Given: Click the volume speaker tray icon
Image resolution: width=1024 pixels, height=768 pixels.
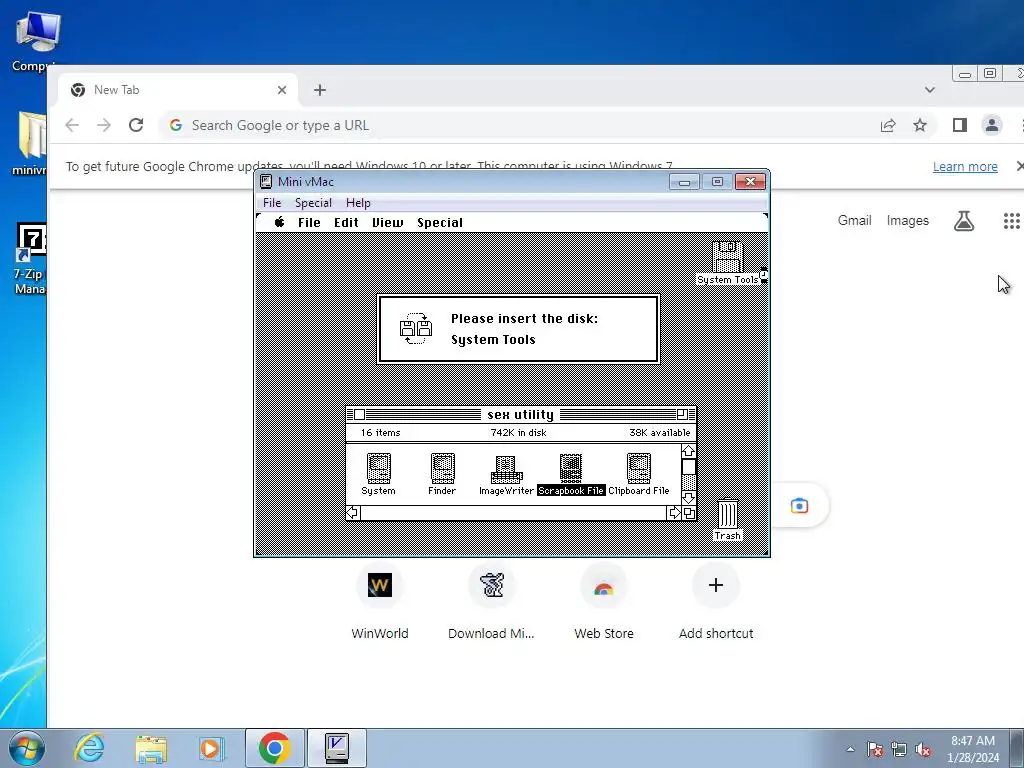Looking at the screenshot, I should click(x=923, y=750).
